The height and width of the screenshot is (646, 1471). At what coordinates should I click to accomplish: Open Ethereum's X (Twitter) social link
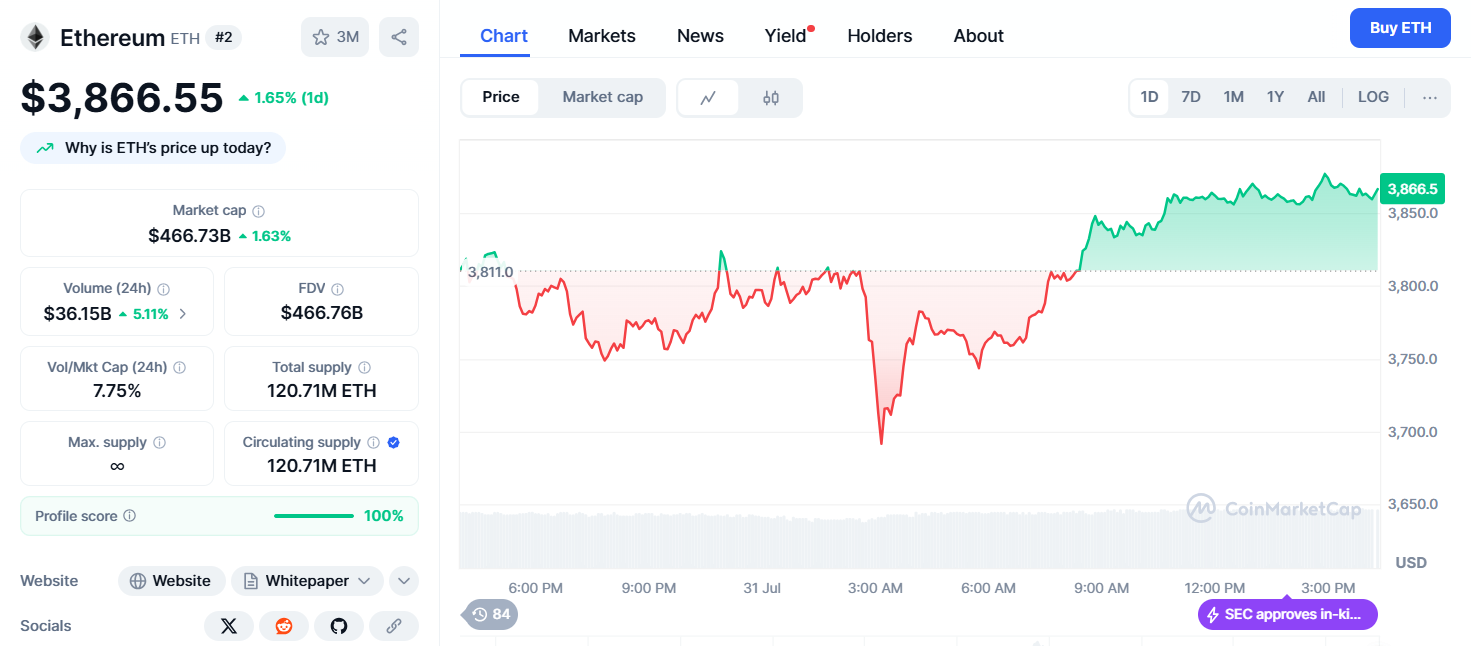point(229,626)
